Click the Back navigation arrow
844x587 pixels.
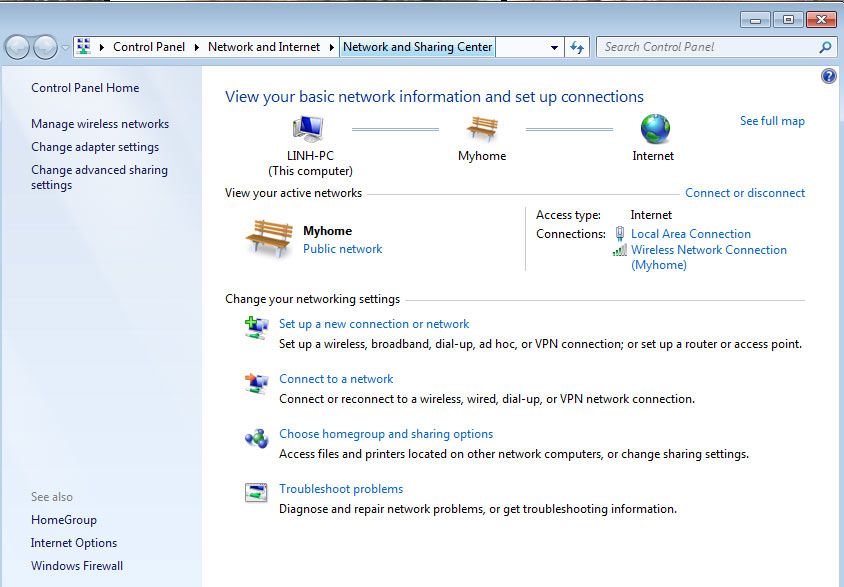point(17,47)
